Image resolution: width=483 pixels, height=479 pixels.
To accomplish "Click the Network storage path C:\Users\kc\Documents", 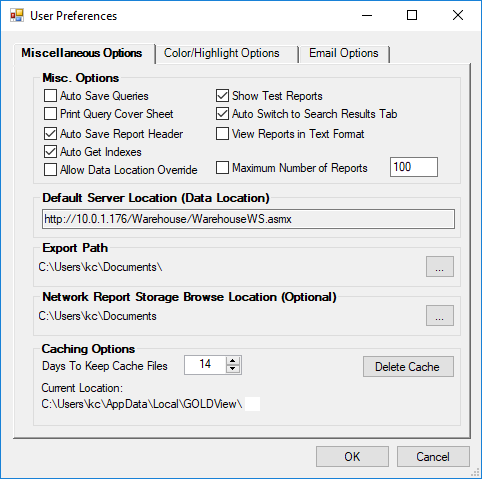I will 97,316.
